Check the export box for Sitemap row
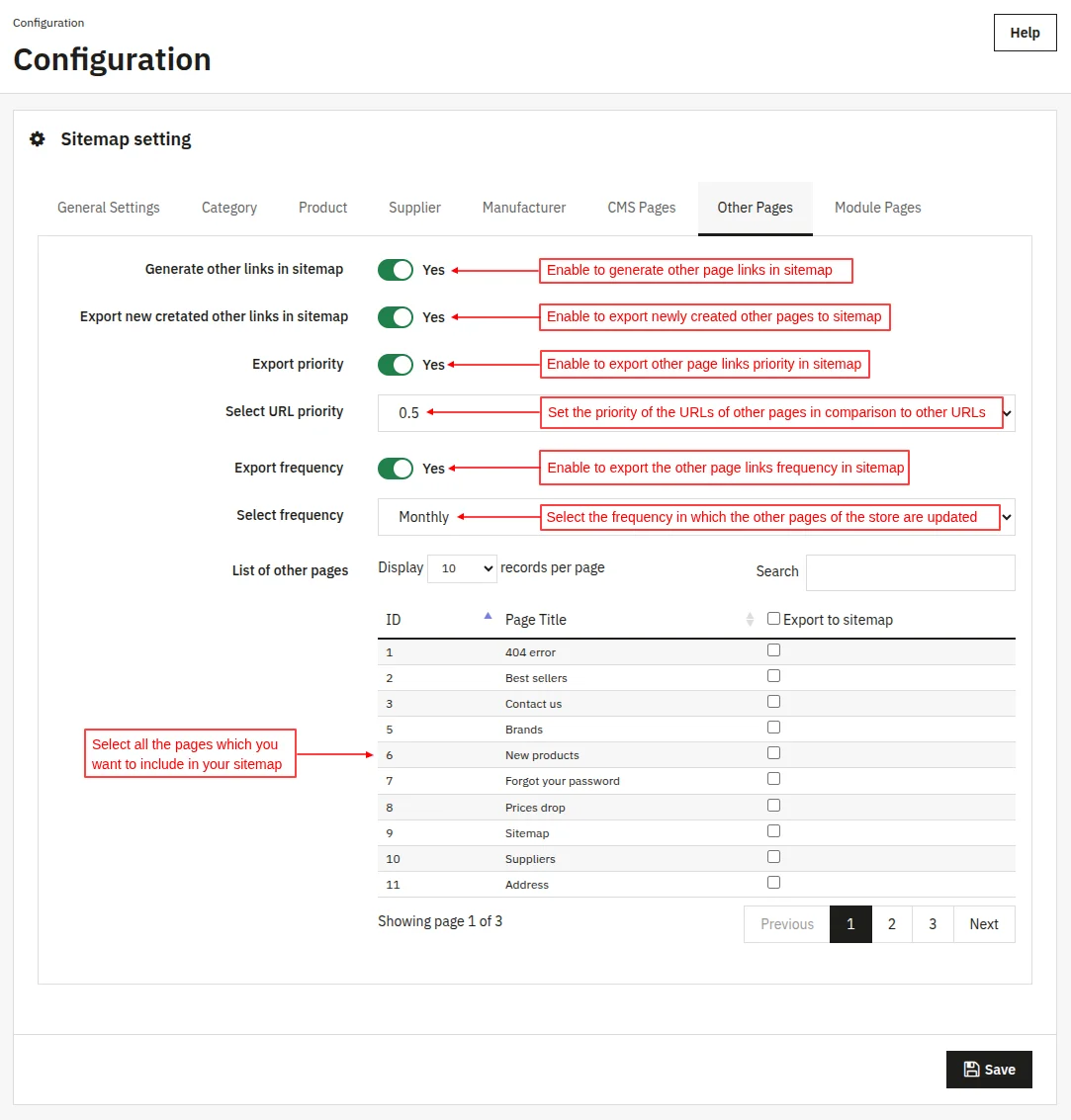Screen dimensions: 1071x1120 pos(773,830)
